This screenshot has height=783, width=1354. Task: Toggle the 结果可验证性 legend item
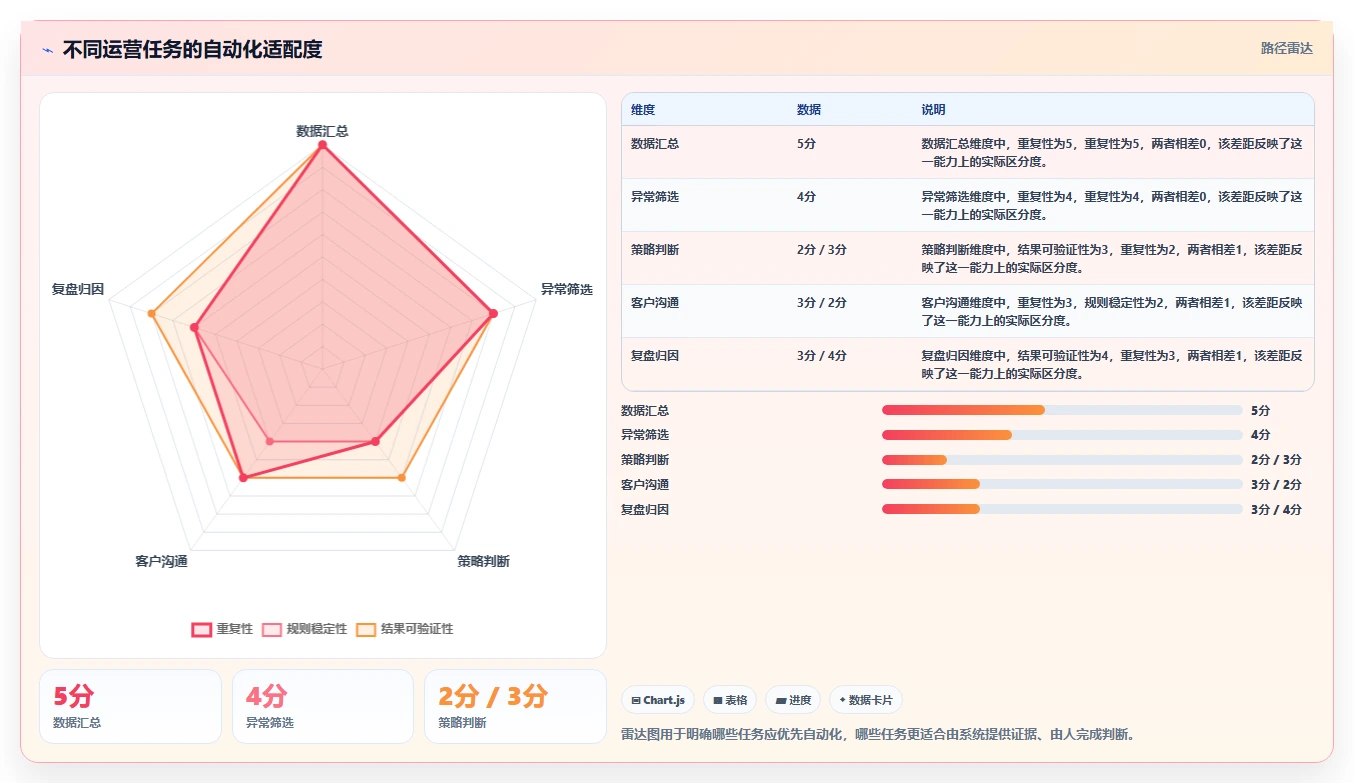point(405,629)
